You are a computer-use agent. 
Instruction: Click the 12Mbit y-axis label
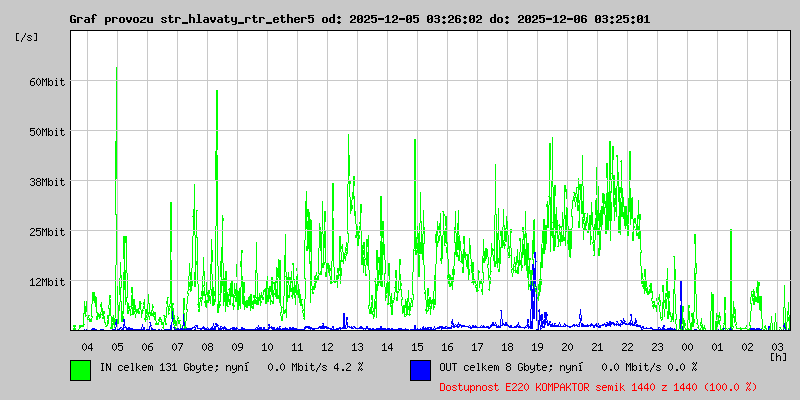click(x=46, y=282)
